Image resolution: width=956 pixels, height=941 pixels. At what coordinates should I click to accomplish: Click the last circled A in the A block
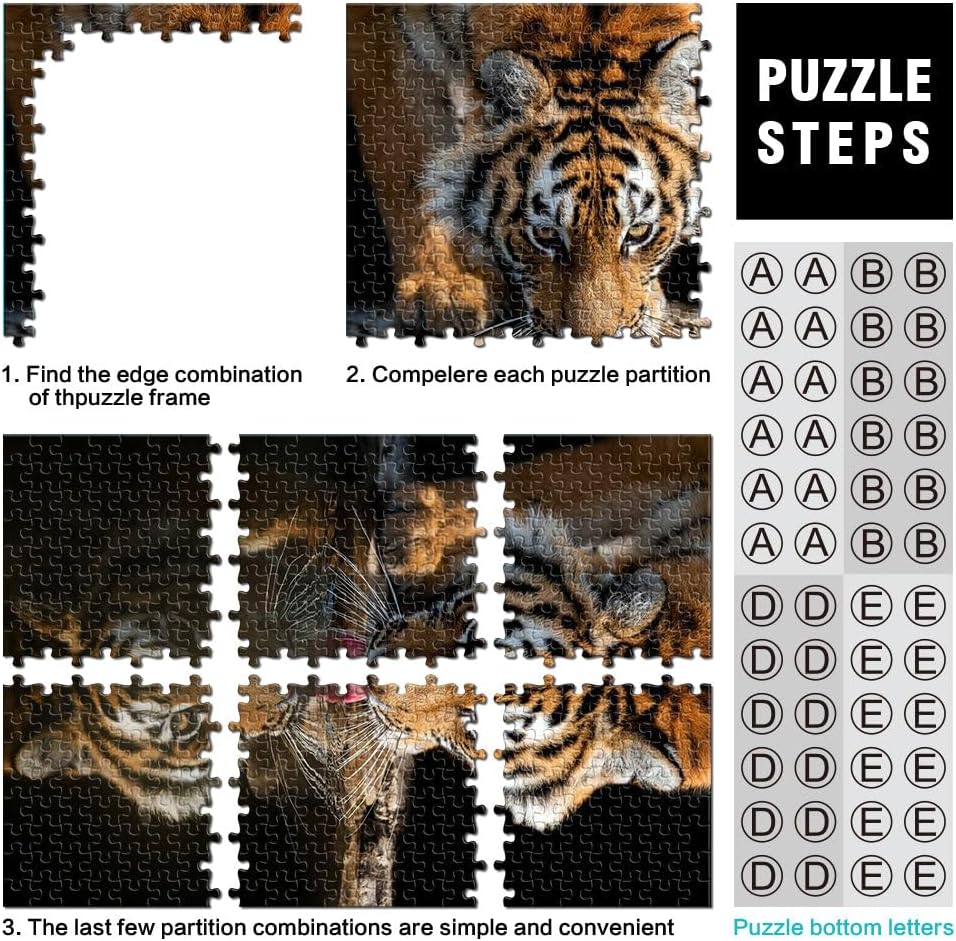coord(815,543)
